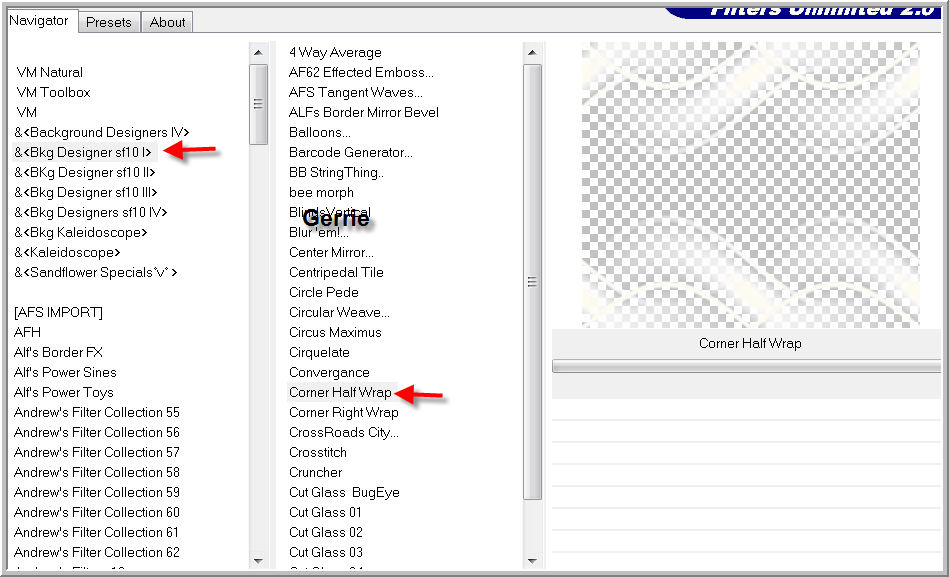Select &<Sandflower Specials'v'> category
This screenshot has height=577, width=949.
coord(96,272)
